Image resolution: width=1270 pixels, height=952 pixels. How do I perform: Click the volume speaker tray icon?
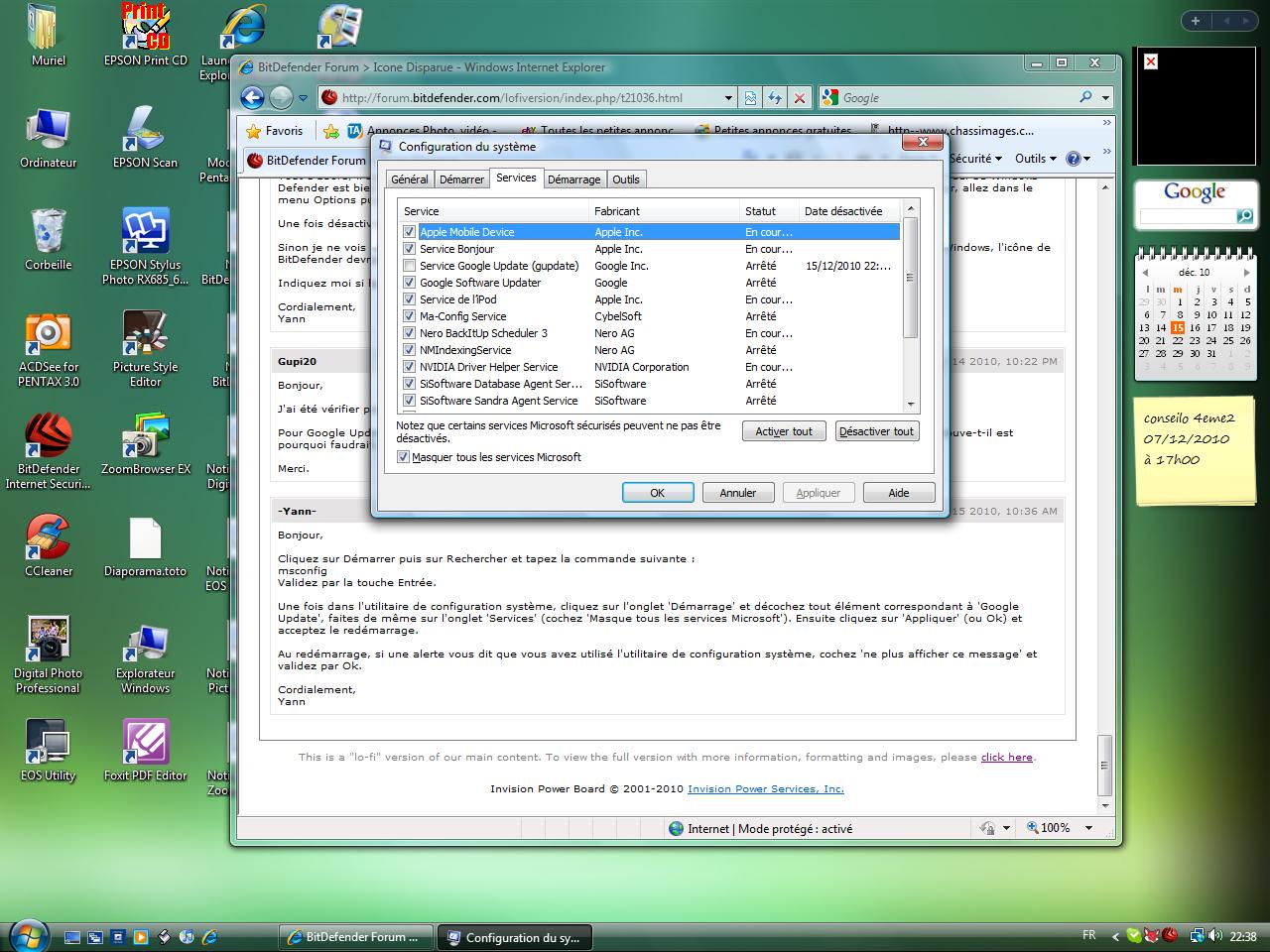pos(1215,935)
